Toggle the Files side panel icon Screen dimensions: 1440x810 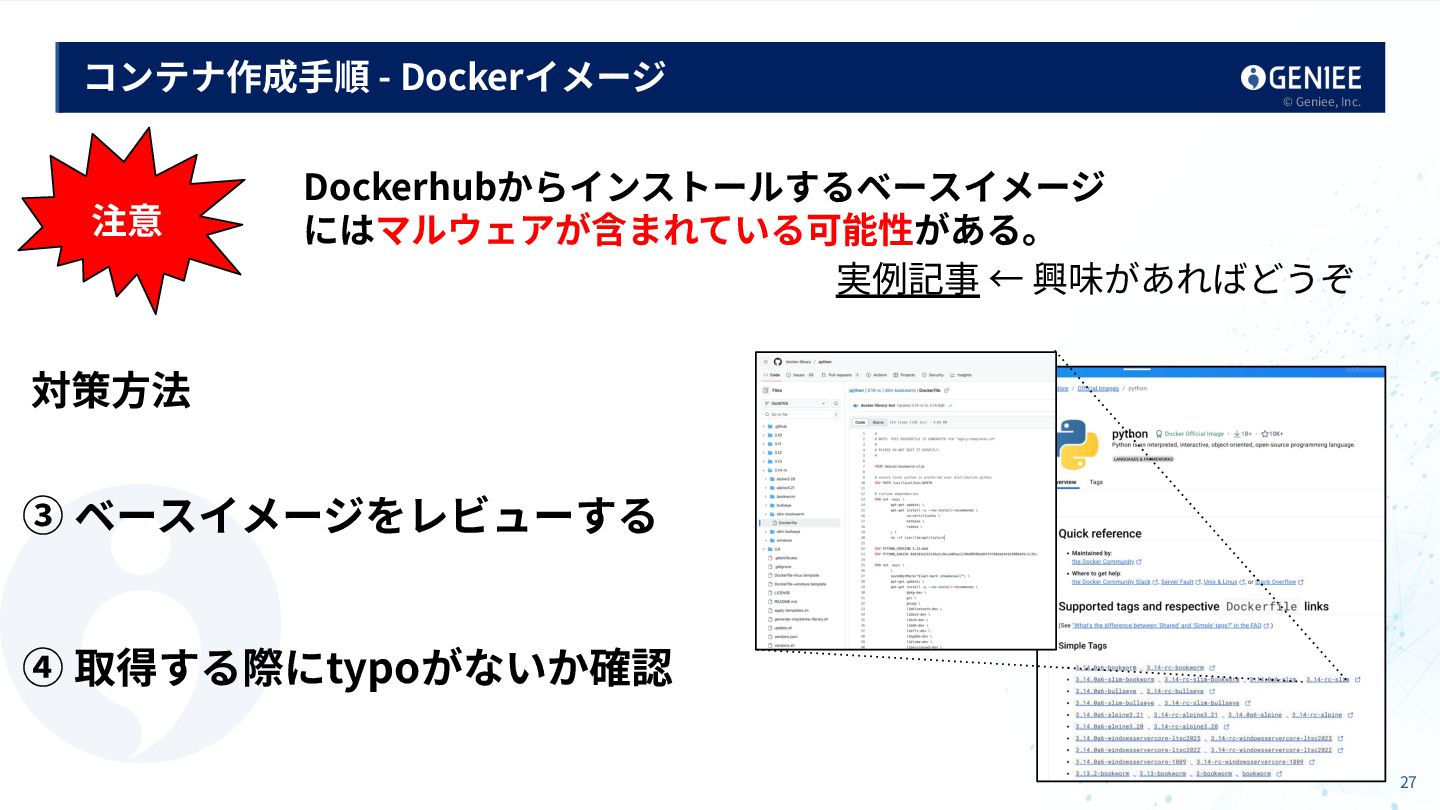[x=766, y=390]
